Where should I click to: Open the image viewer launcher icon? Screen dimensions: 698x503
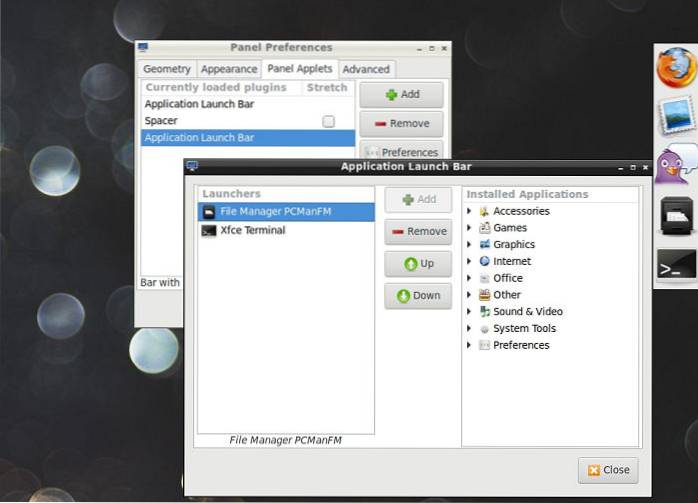click(676, 117)
